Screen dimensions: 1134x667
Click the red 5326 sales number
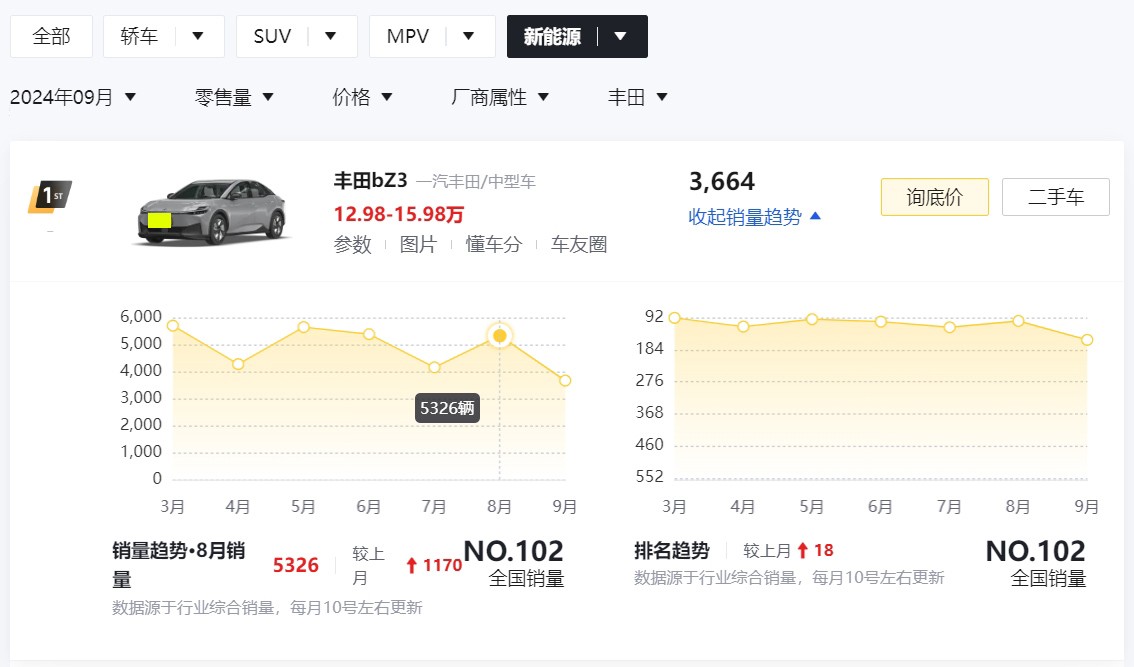(296, 565)
